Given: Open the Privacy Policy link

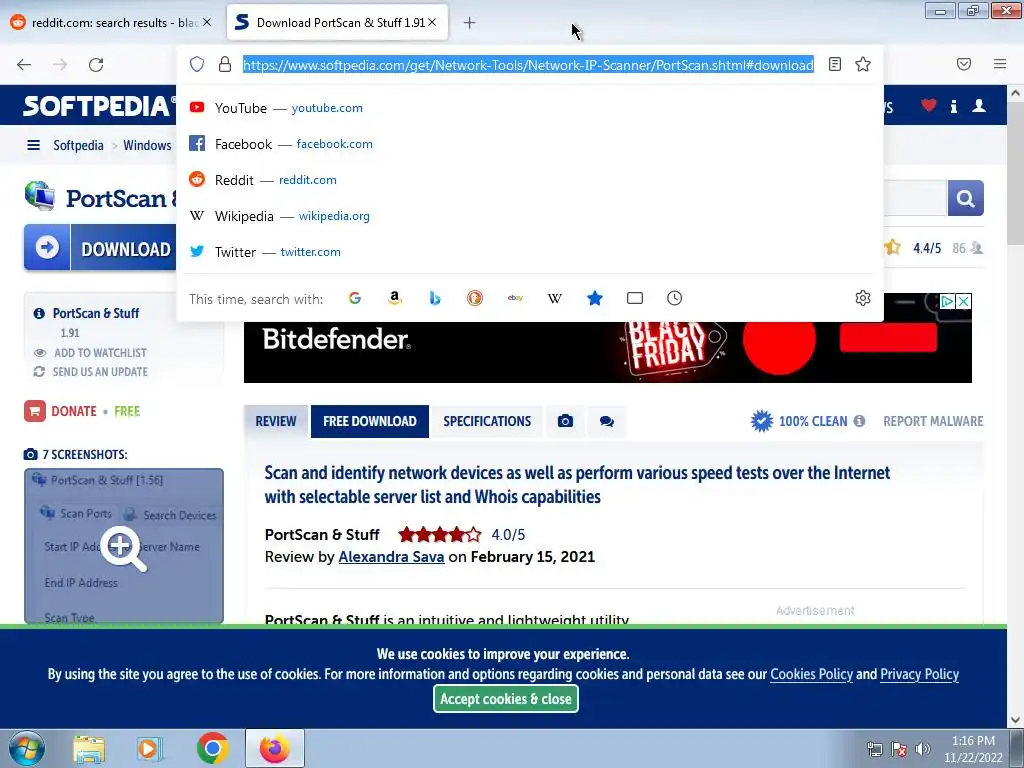Looking at the screenshot, I should [920, 674].
